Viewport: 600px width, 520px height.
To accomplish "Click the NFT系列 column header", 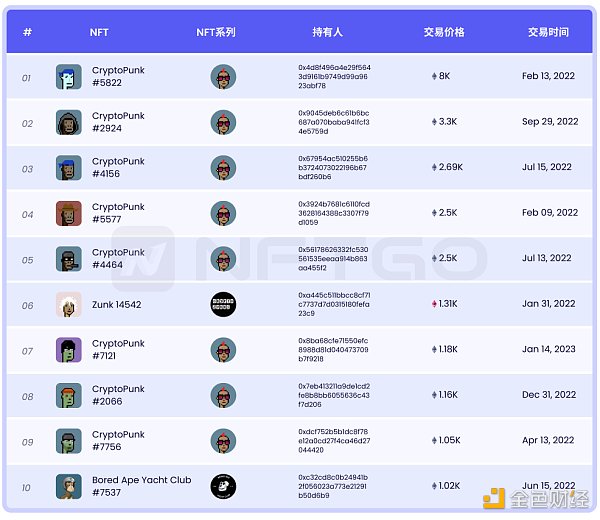I will pos(216,32).
